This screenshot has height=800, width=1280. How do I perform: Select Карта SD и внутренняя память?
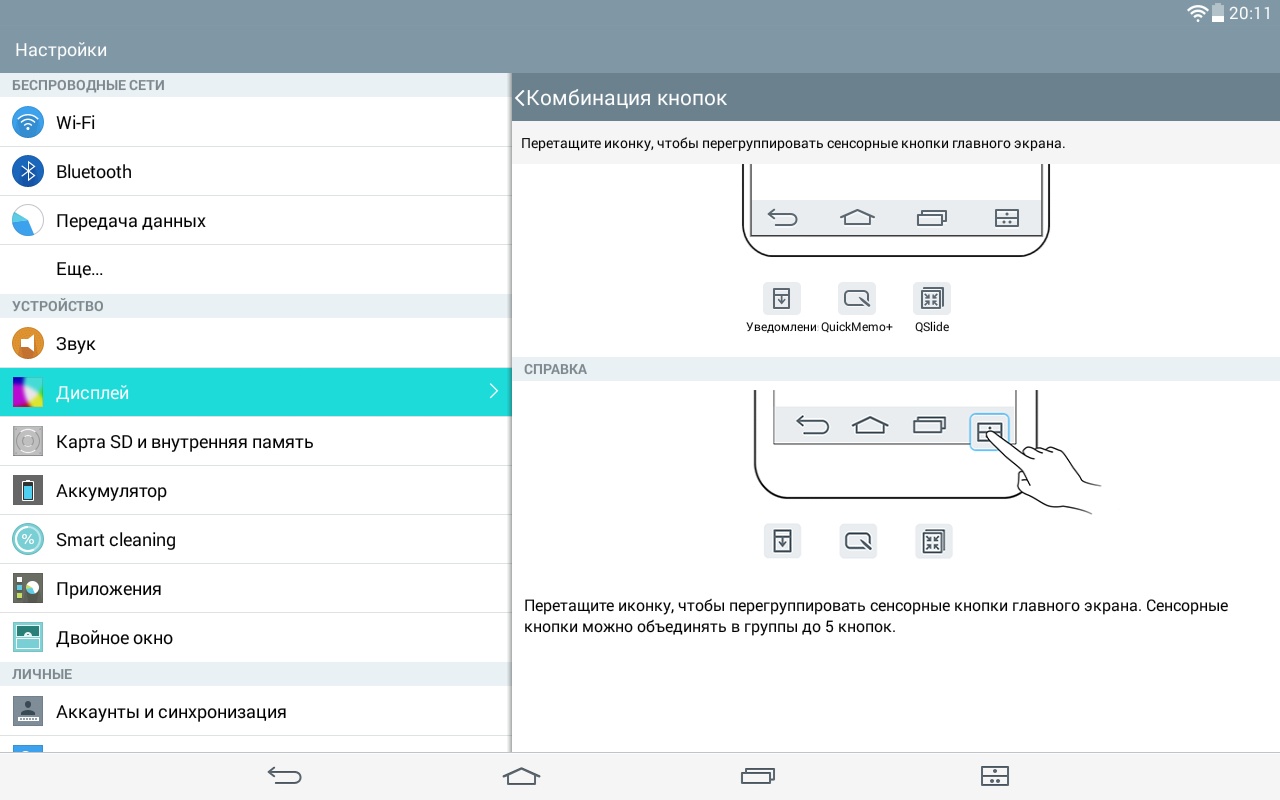click(255, 442)
